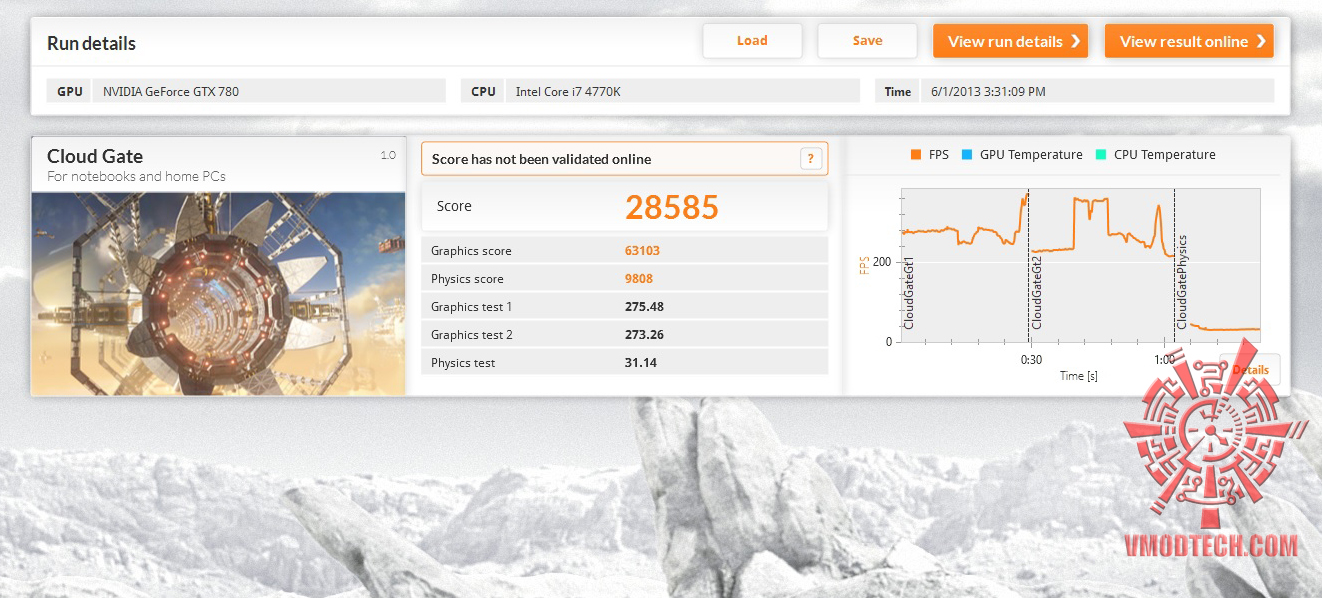The image size is (1322, 598).
Task: Click the CPU Temperature legend label
Action: coord(1165,155)
